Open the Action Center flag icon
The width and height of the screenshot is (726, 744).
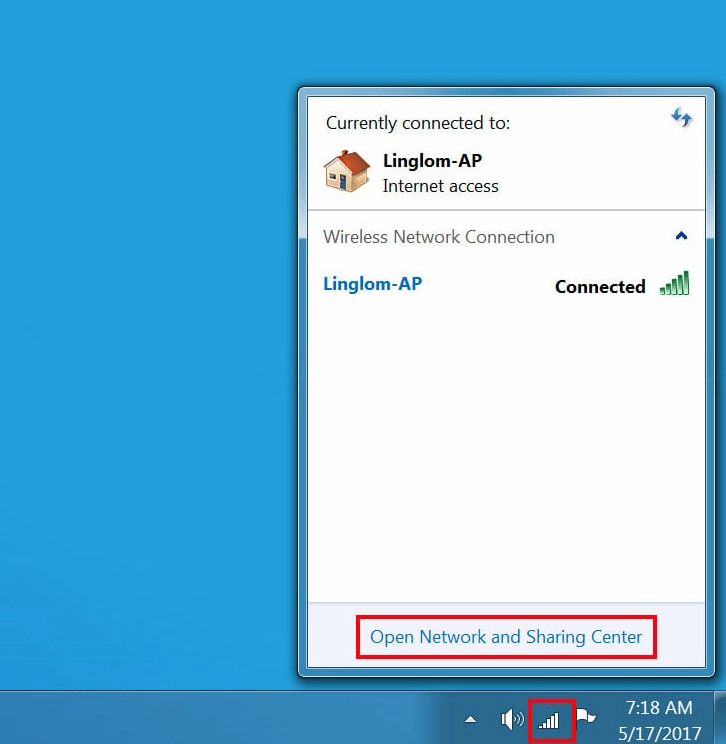[x=586, y=719]
